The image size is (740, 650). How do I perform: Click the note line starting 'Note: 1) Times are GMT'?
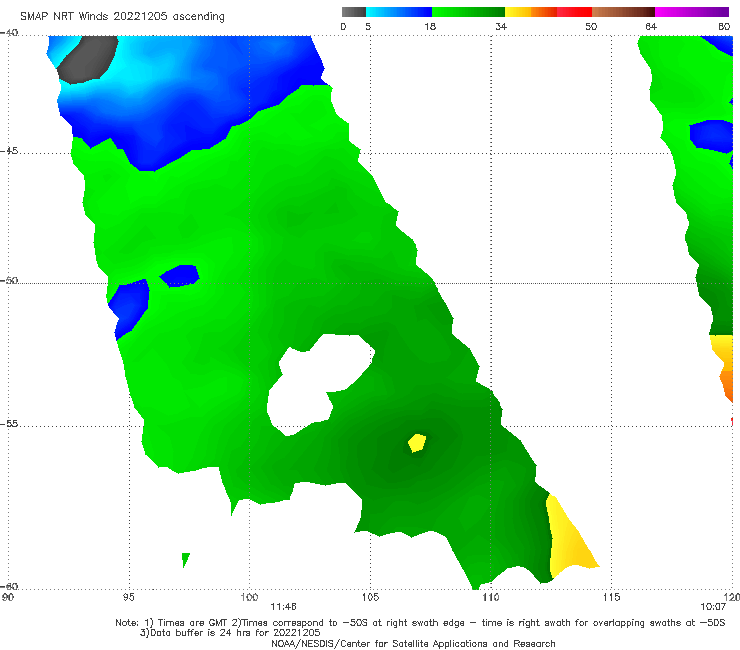(420, 623)
